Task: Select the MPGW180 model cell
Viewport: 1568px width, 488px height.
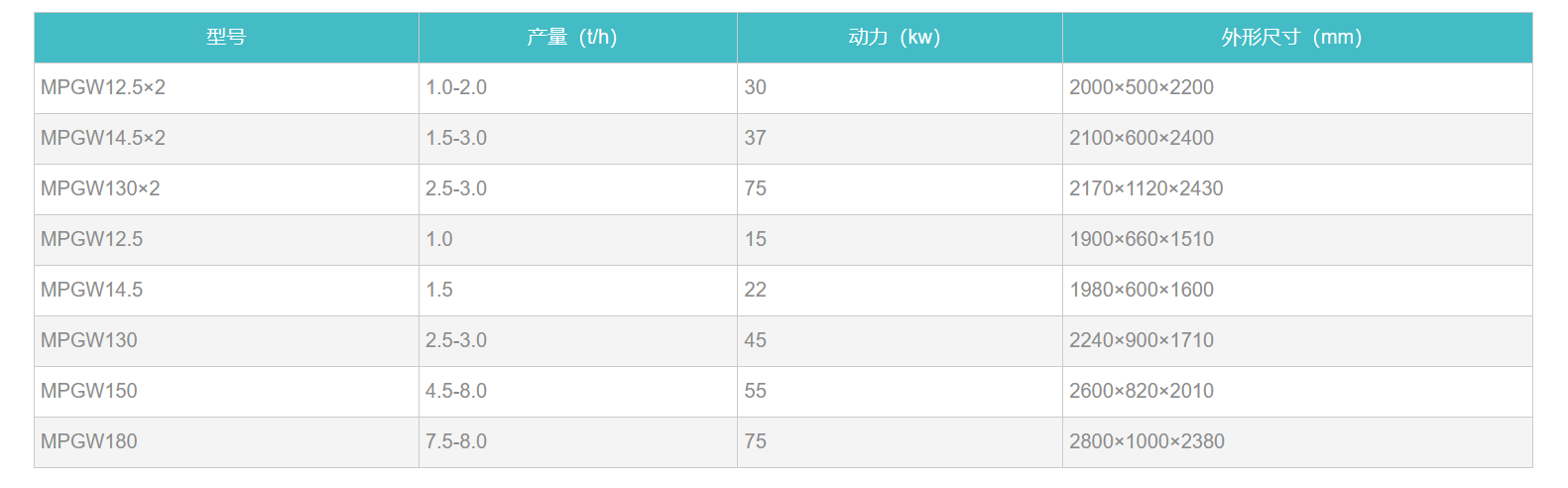Action: 89,441
